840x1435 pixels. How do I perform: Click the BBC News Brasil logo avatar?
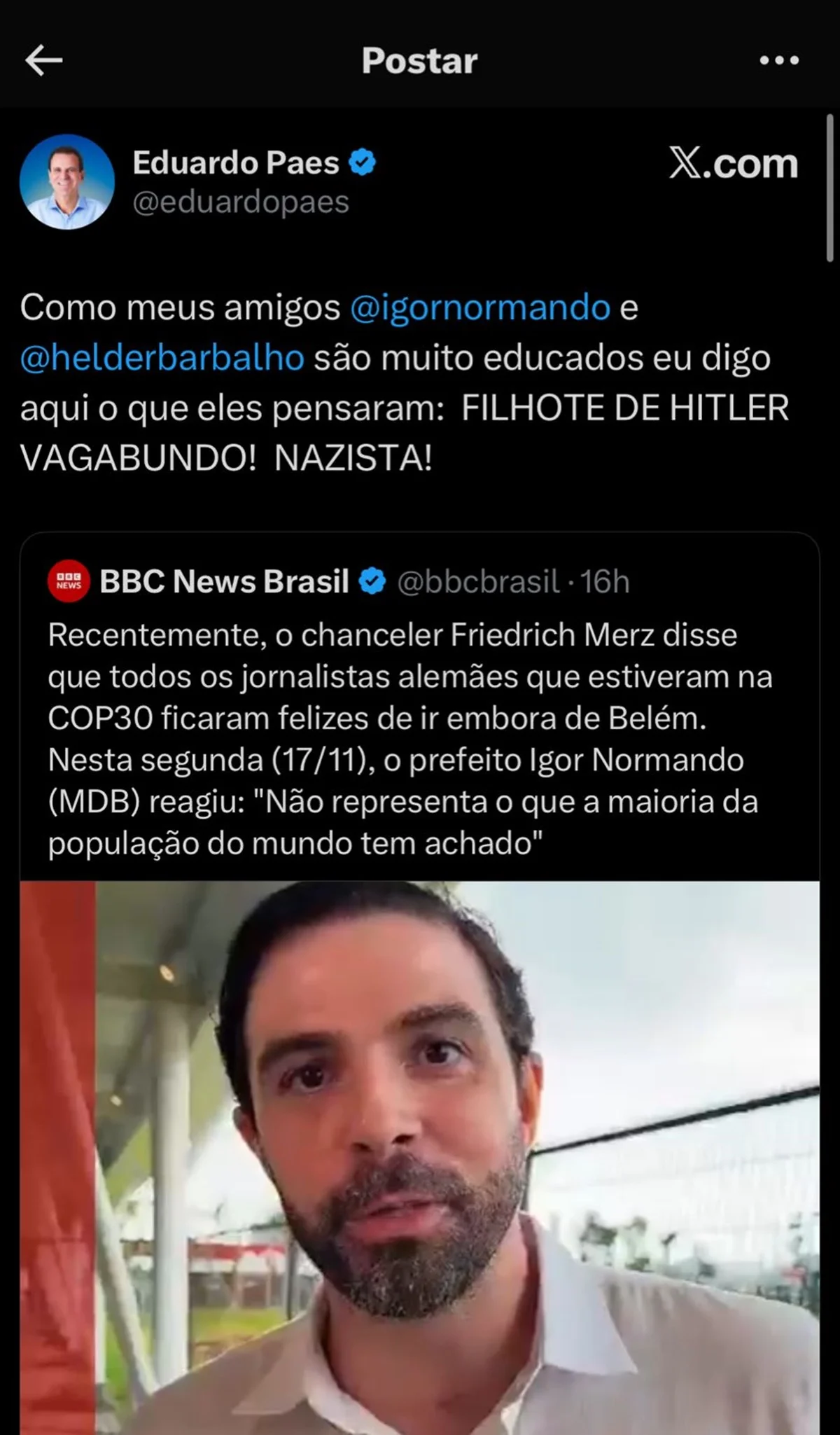[69, 581]
